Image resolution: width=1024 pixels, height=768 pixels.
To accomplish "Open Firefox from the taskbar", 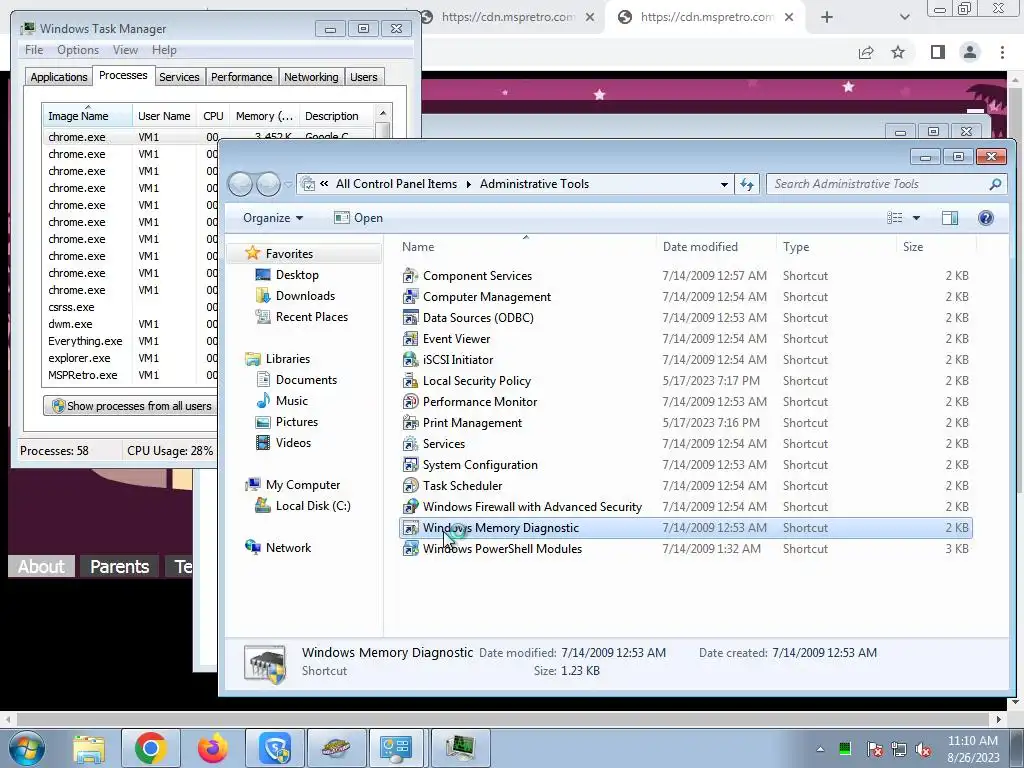I will 213,748.
